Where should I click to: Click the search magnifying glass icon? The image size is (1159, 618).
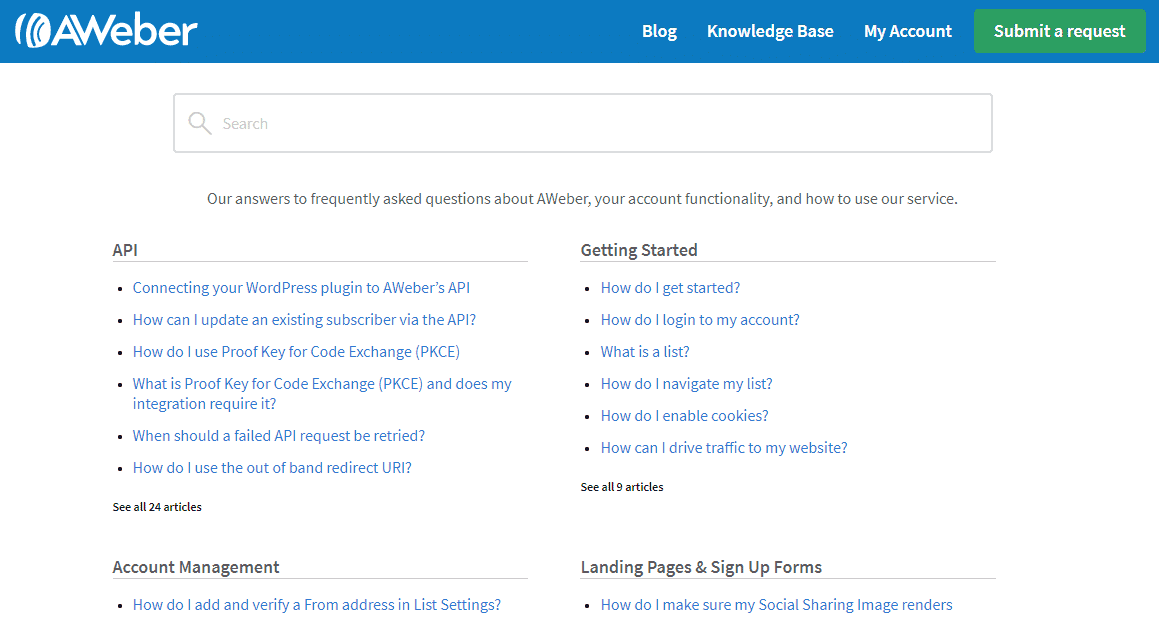(x=200, y=122)
